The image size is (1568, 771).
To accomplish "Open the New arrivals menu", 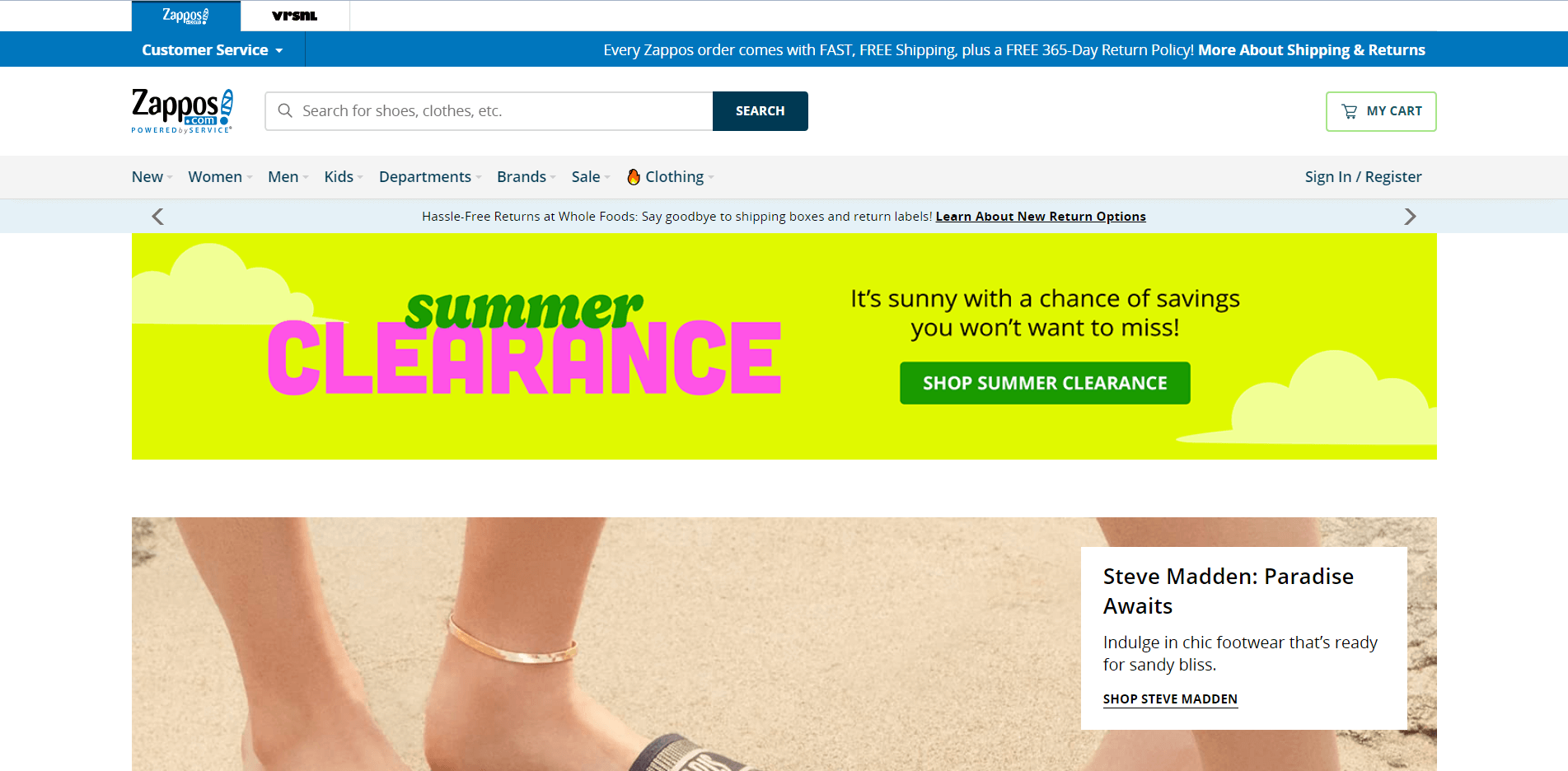I will coord(152,177).
